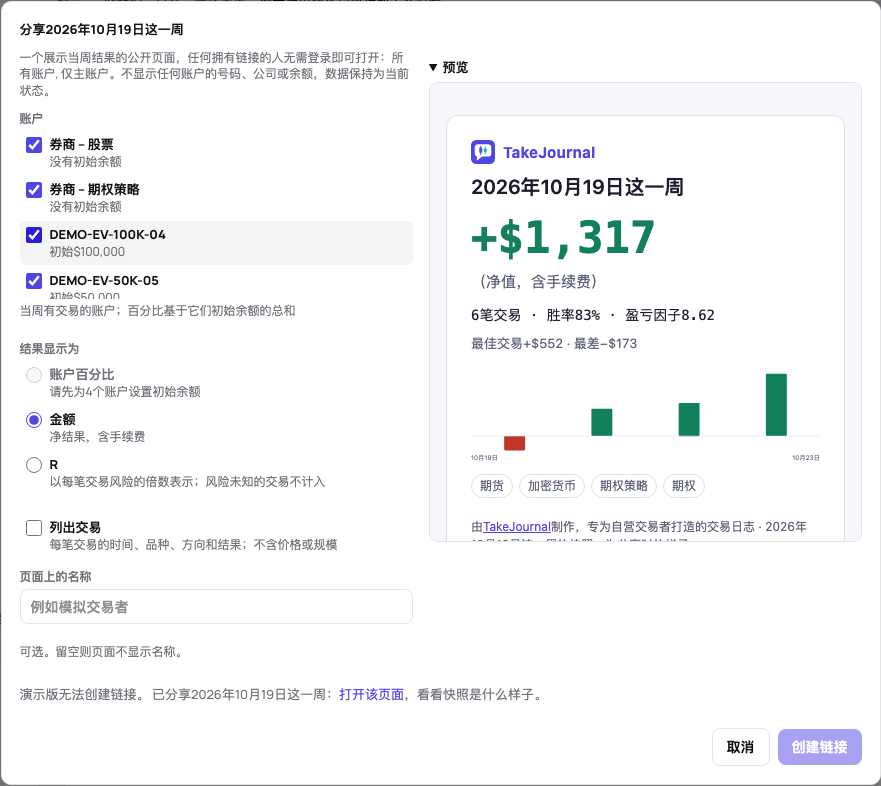The width and height of the screenshot is (881, 786).
Task: Select the 金额 result display option
Action: 34,420
